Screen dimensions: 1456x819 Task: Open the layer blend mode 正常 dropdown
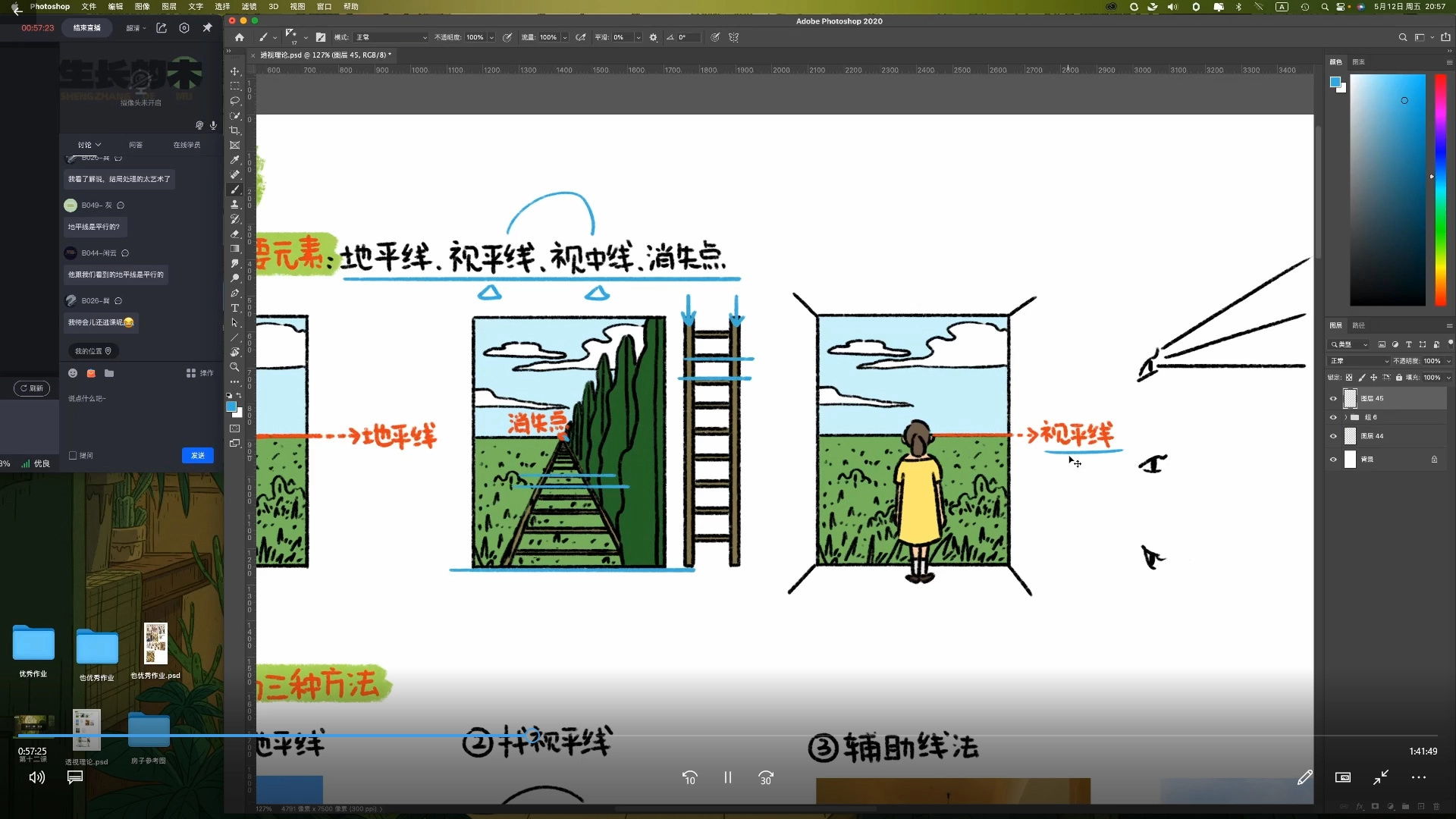click(x=1359, y=361)
